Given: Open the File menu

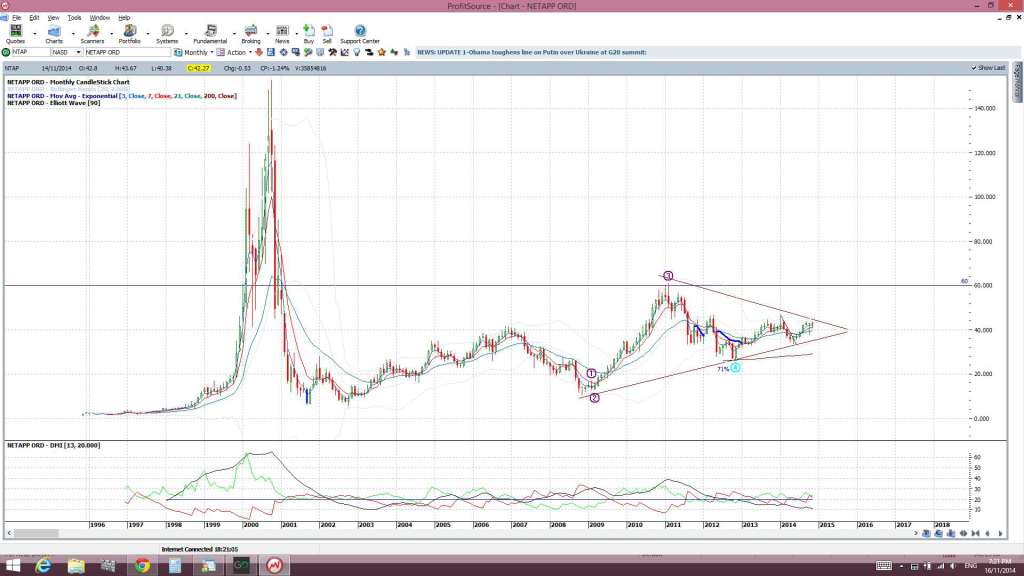Looking at the screenshot, I should pos(16,18).
